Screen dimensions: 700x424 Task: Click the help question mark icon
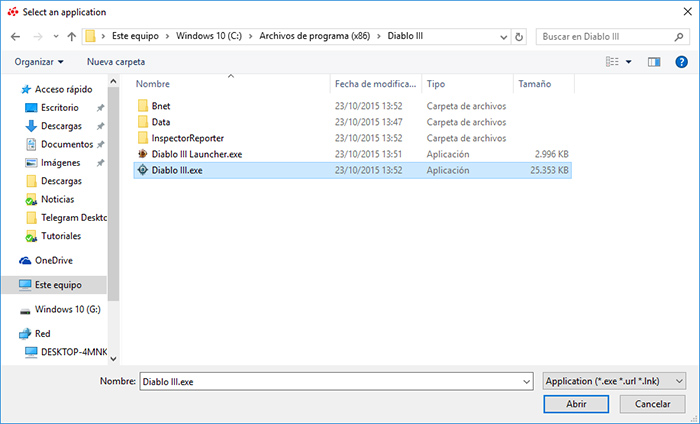681,62
